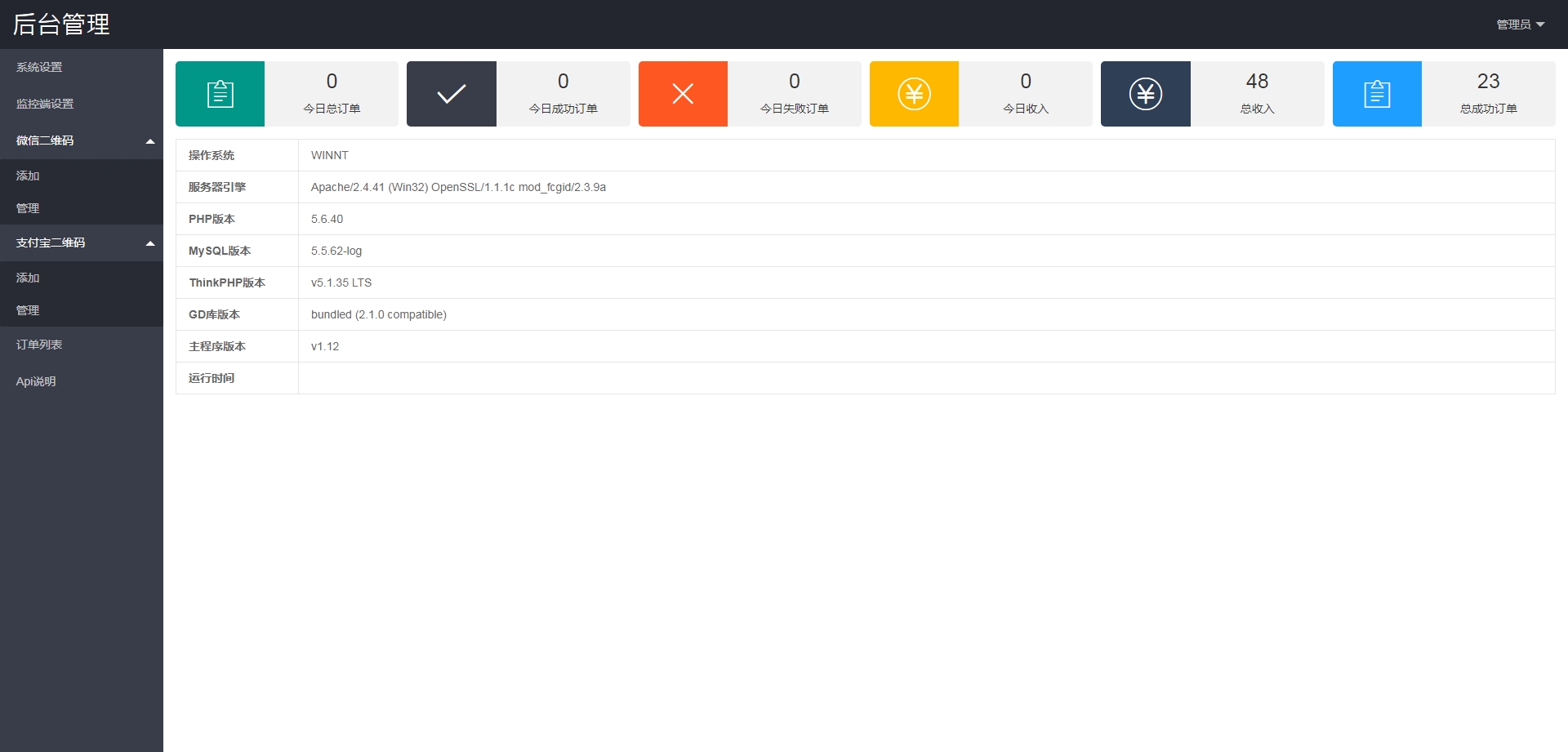
Task: Click the 5.5.62-log value
Action: [336, 251]
